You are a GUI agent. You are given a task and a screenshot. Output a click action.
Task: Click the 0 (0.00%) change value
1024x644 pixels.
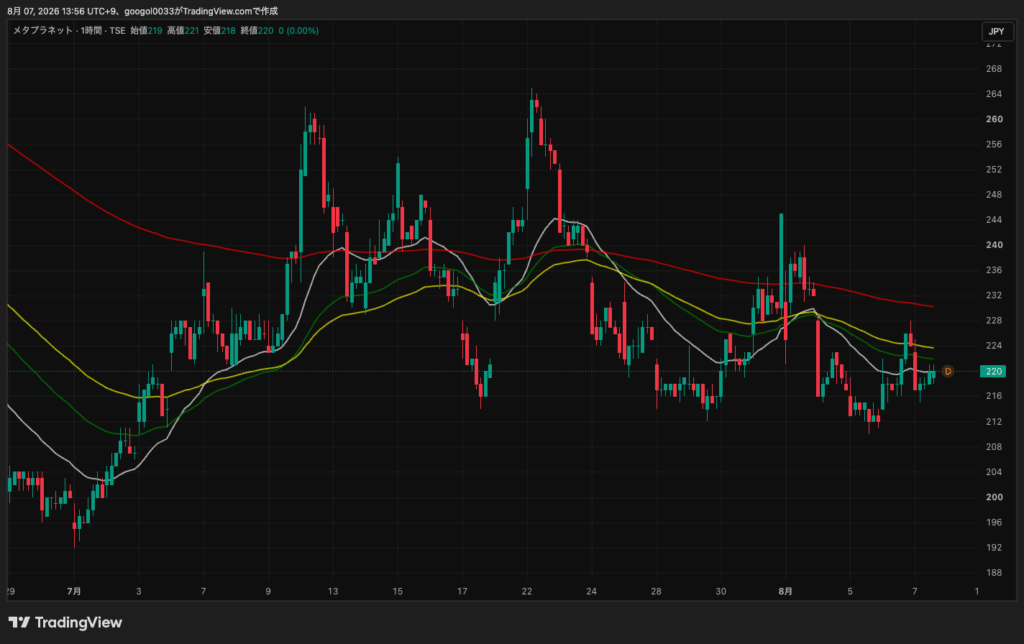[x=298, y=31]
